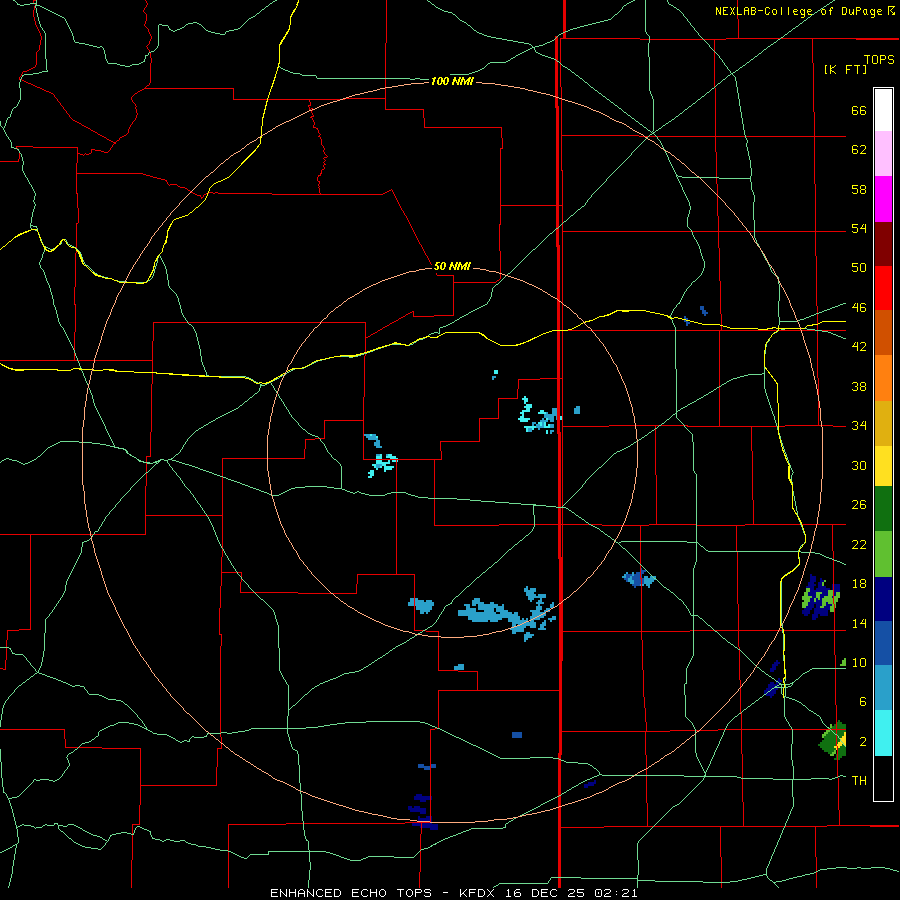Click the bright red 46-50K ft legend swatch
The height and width of the screenshot is (900, 900).
pyautogui.click(x=883, y=288)
